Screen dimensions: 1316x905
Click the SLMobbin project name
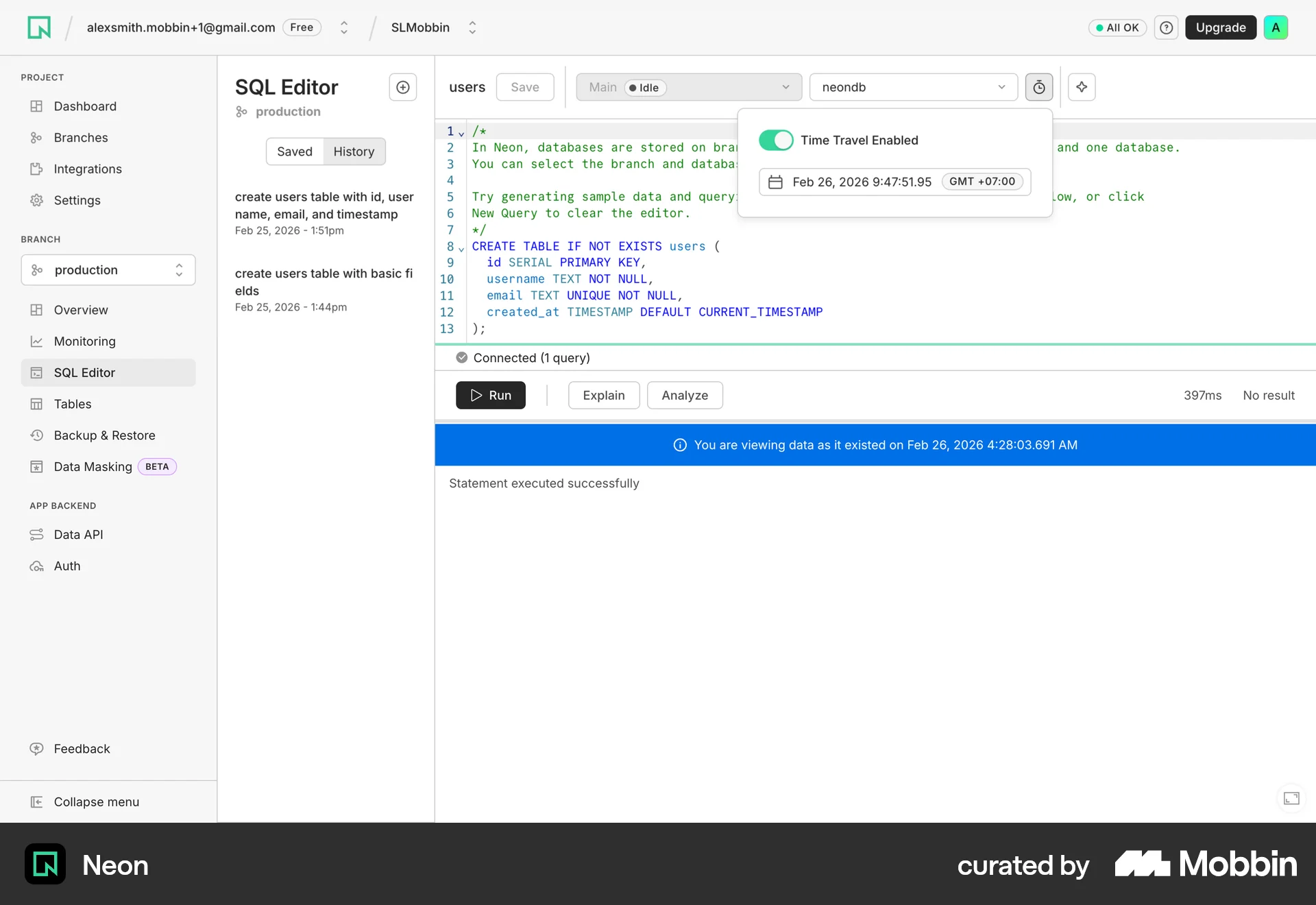420,27
